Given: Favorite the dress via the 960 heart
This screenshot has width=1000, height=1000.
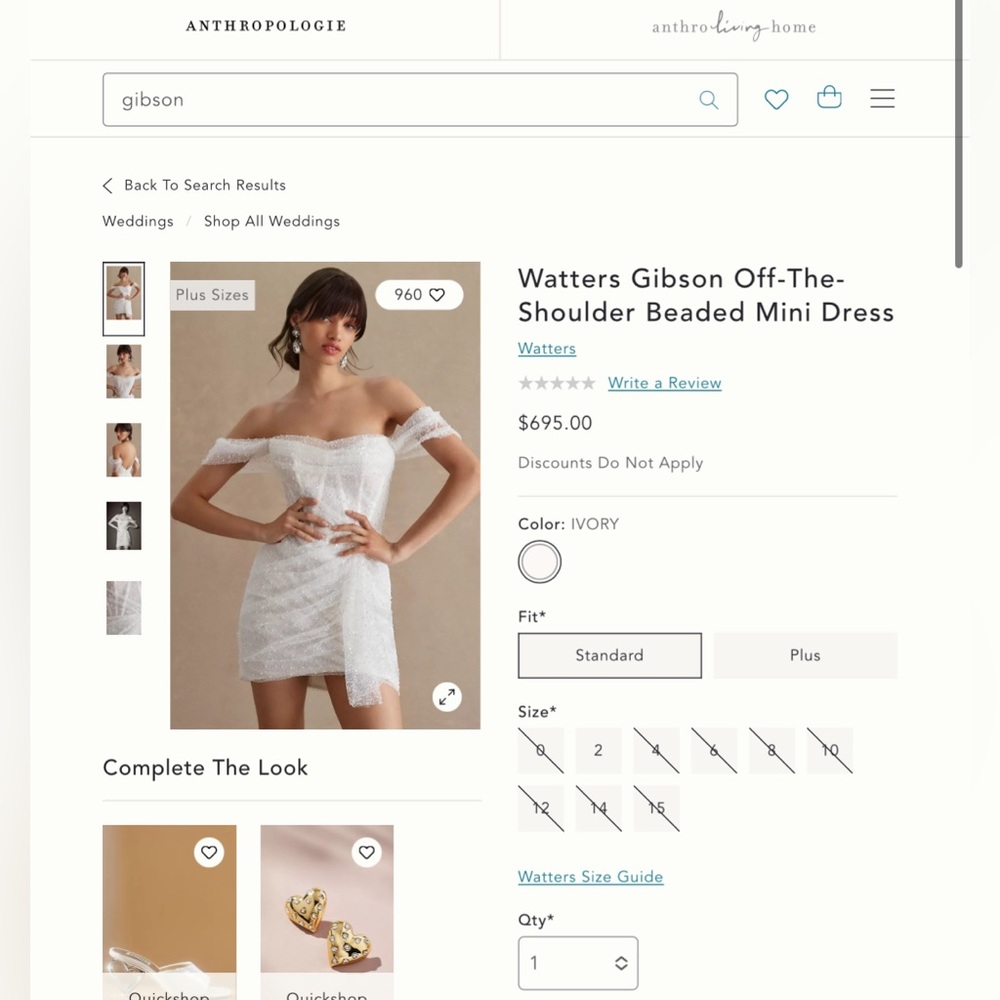Looking at the screenshot, I should 419,295.
